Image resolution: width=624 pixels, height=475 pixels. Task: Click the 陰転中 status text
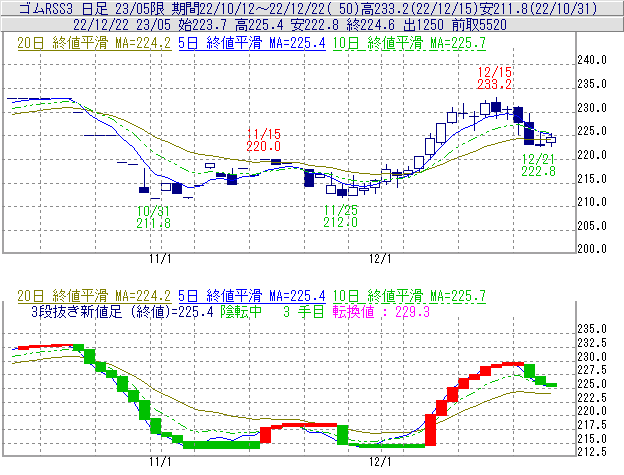[241, 311]
